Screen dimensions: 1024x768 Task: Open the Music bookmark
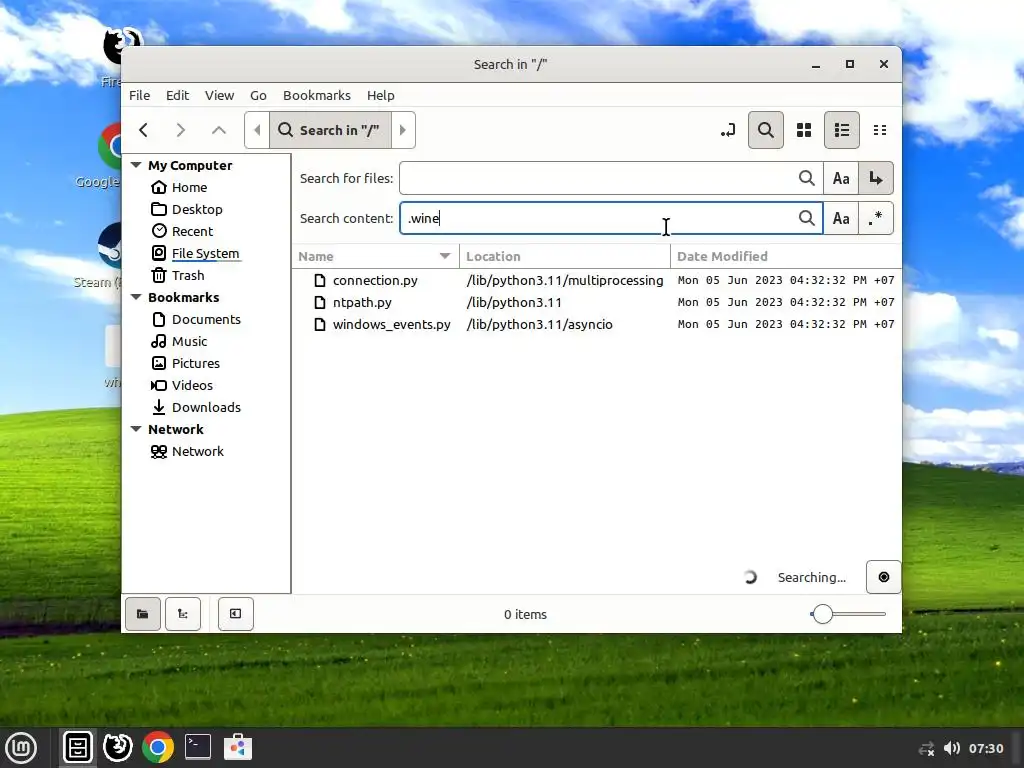(x=189, y=342)
